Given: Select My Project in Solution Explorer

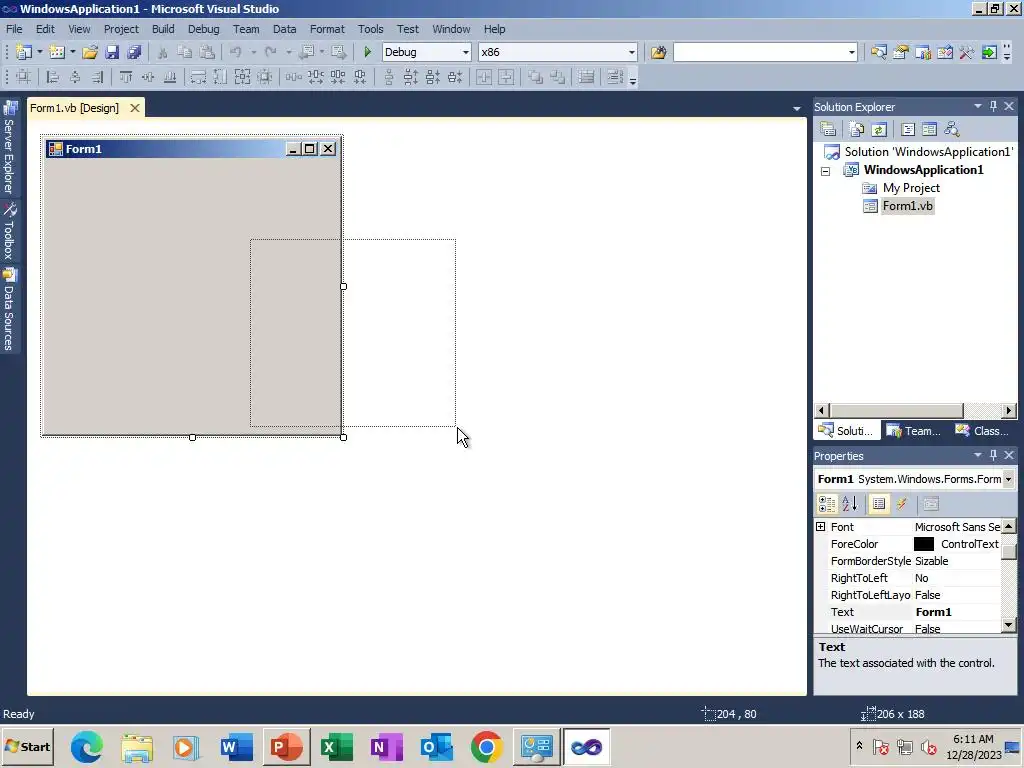Looking at the screenshot, I should tap(911, 187).
